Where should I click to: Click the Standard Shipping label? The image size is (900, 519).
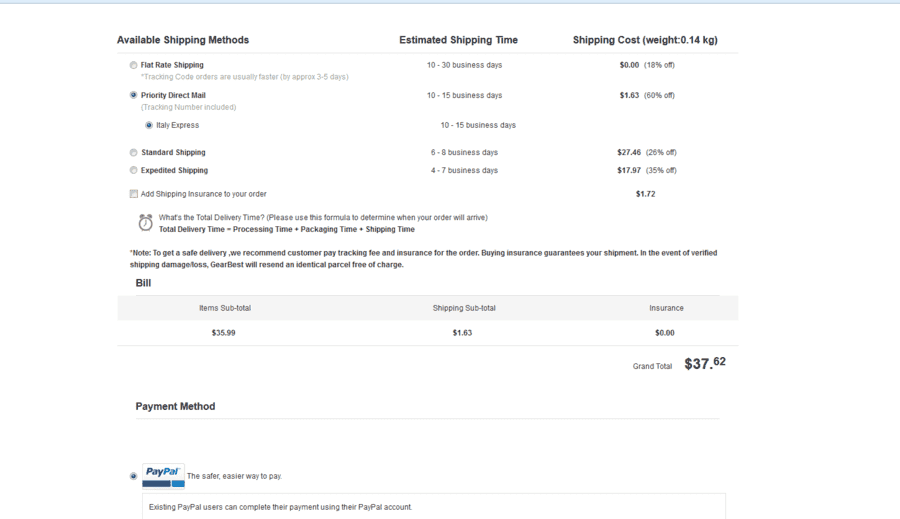coord(173,152)
